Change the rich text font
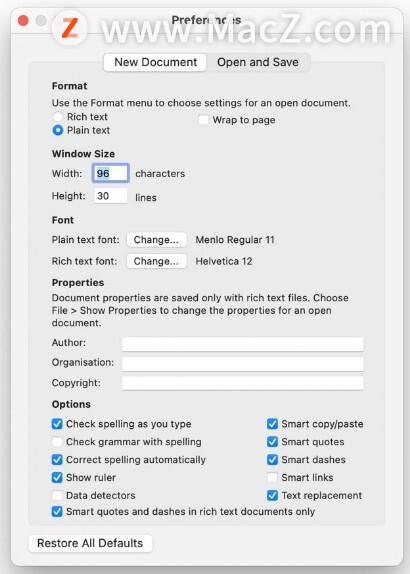 156,261
